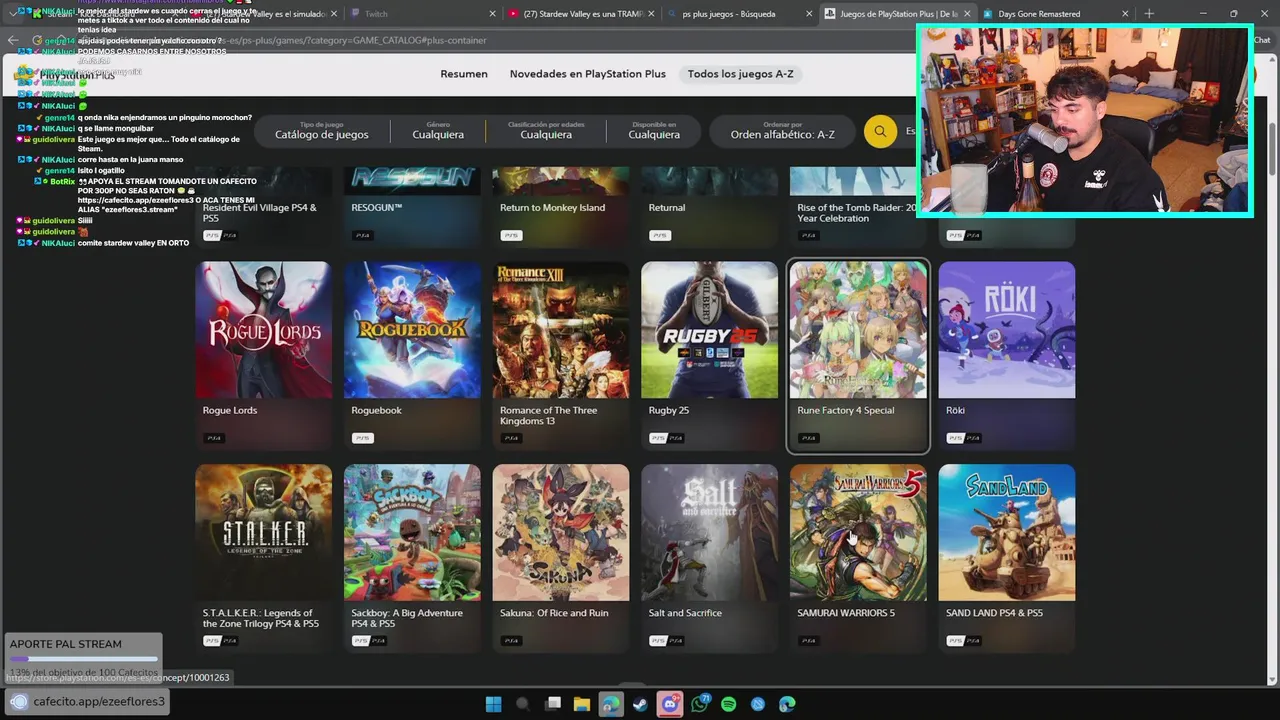
Task: Open the Windows Start menu
Action: 493,704
